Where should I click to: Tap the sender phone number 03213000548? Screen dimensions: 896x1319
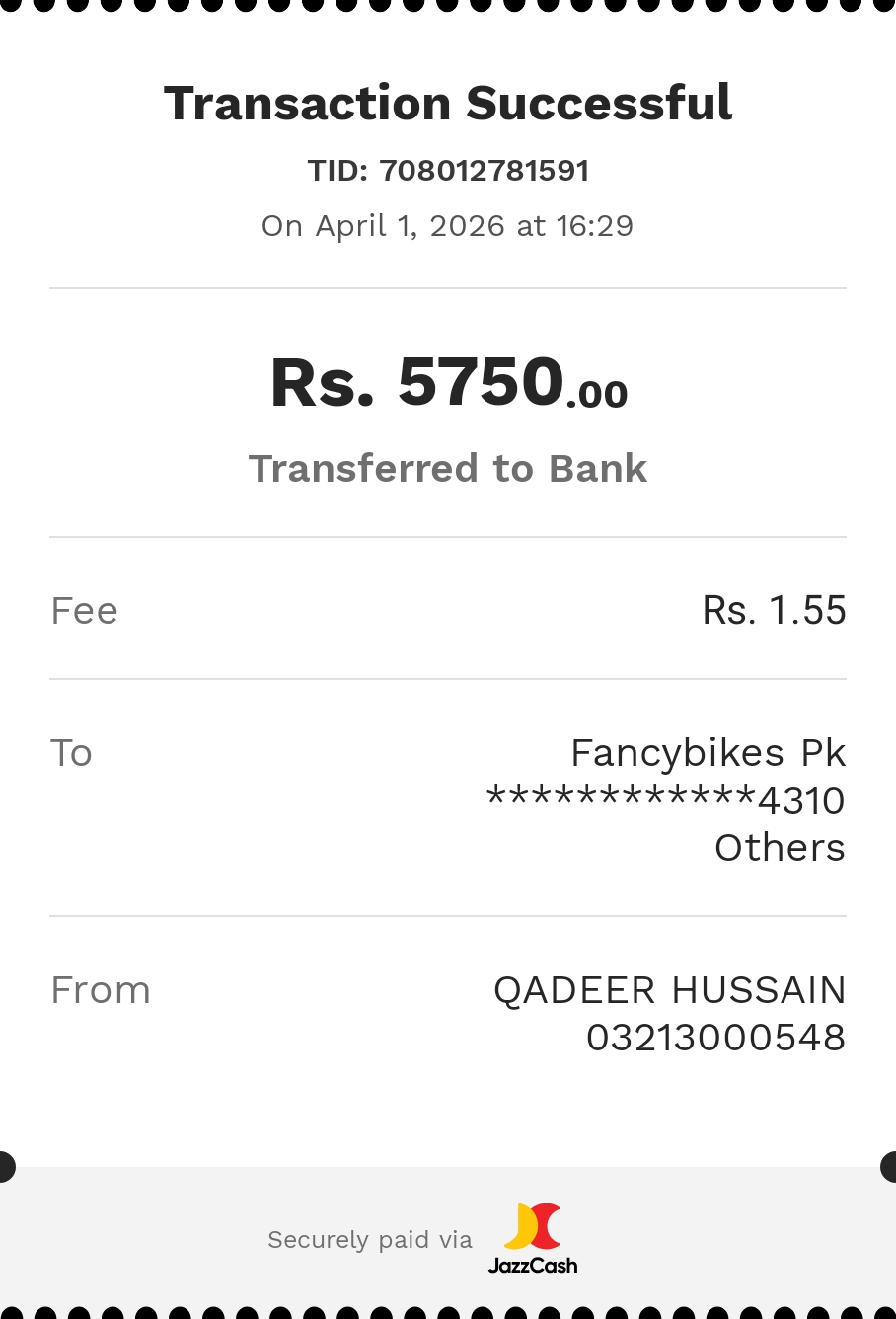[x=715, y=1038]
